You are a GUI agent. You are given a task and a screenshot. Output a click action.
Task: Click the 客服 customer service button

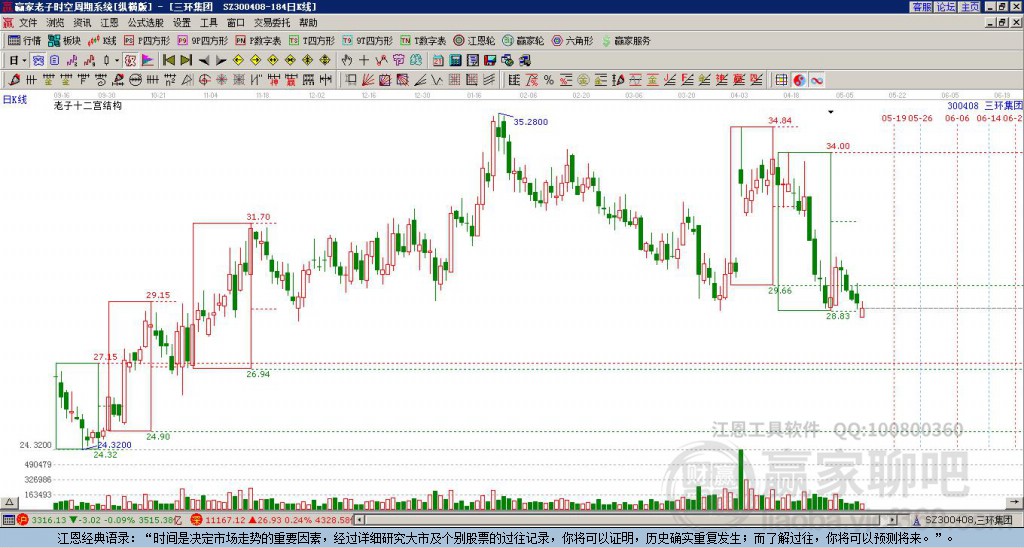tap(922, 7)
